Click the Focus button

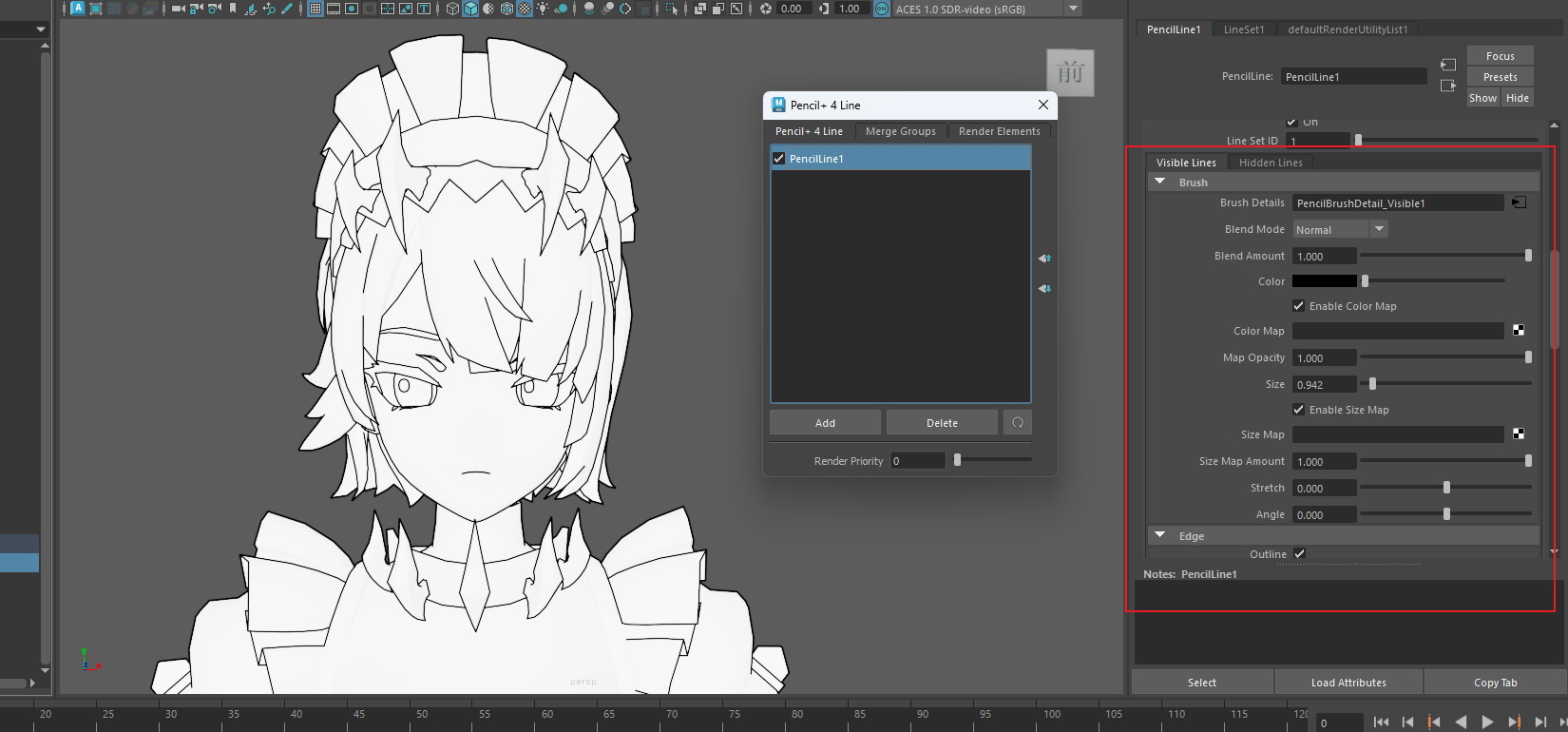tap(1501, 56)
